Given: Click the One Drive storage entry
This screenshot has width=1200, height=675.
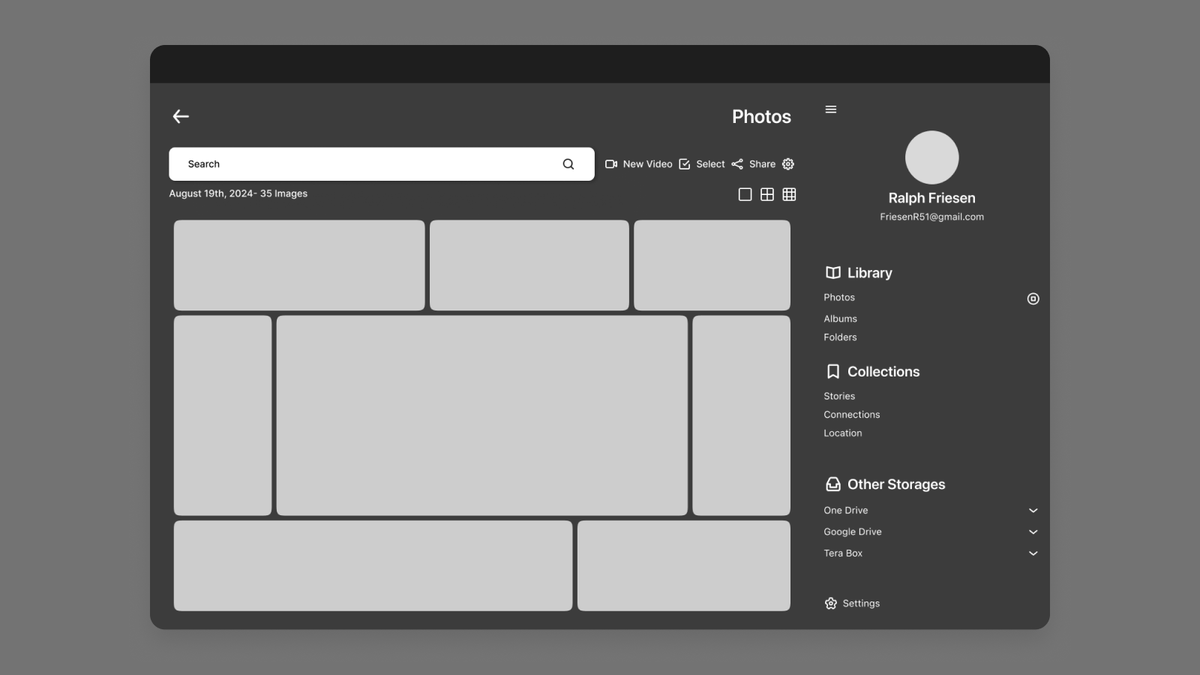Looking at the screenshot, I should tap(846, 510).
